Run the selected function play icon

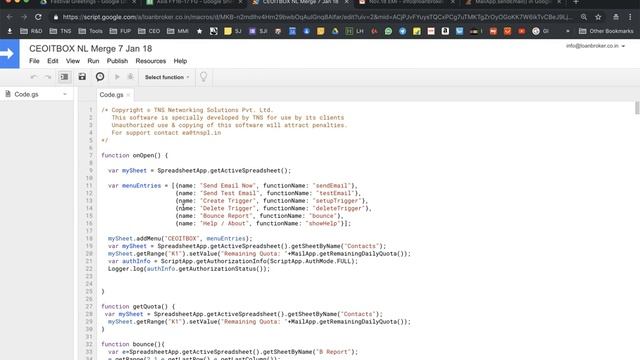click(117, 77)
